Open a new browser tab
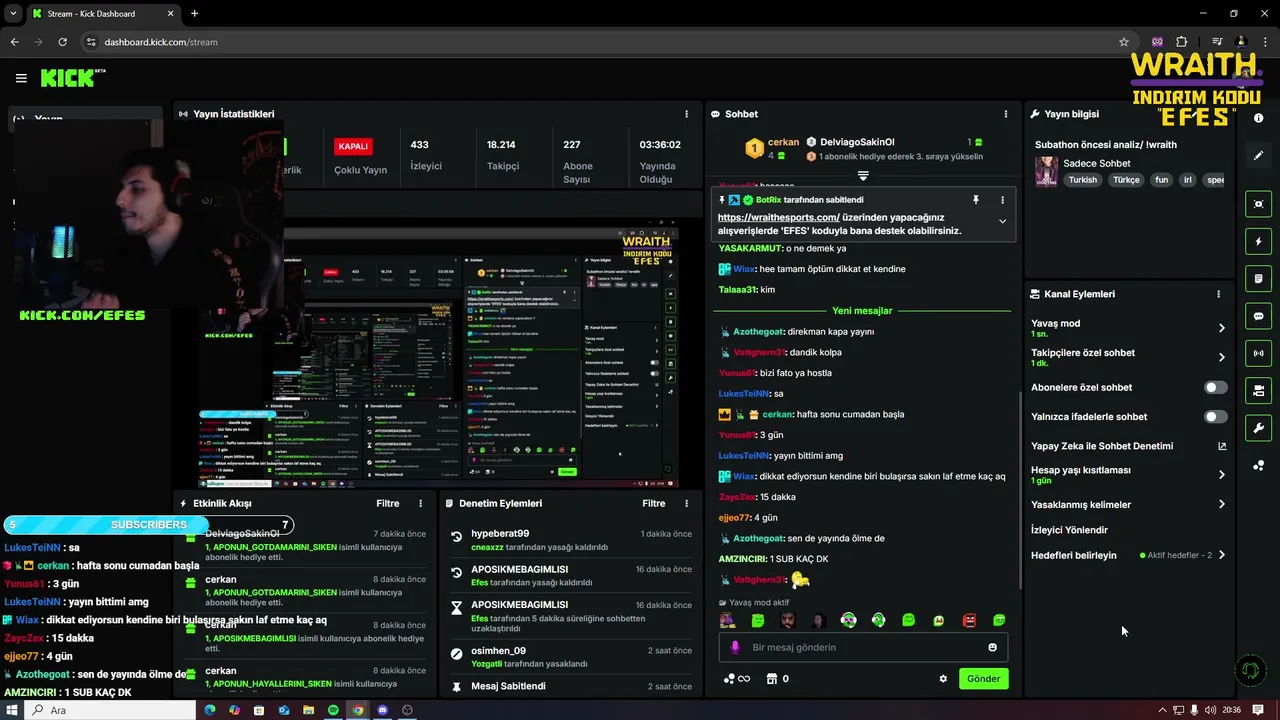The image size is (1280, 720). click(194, 14)
